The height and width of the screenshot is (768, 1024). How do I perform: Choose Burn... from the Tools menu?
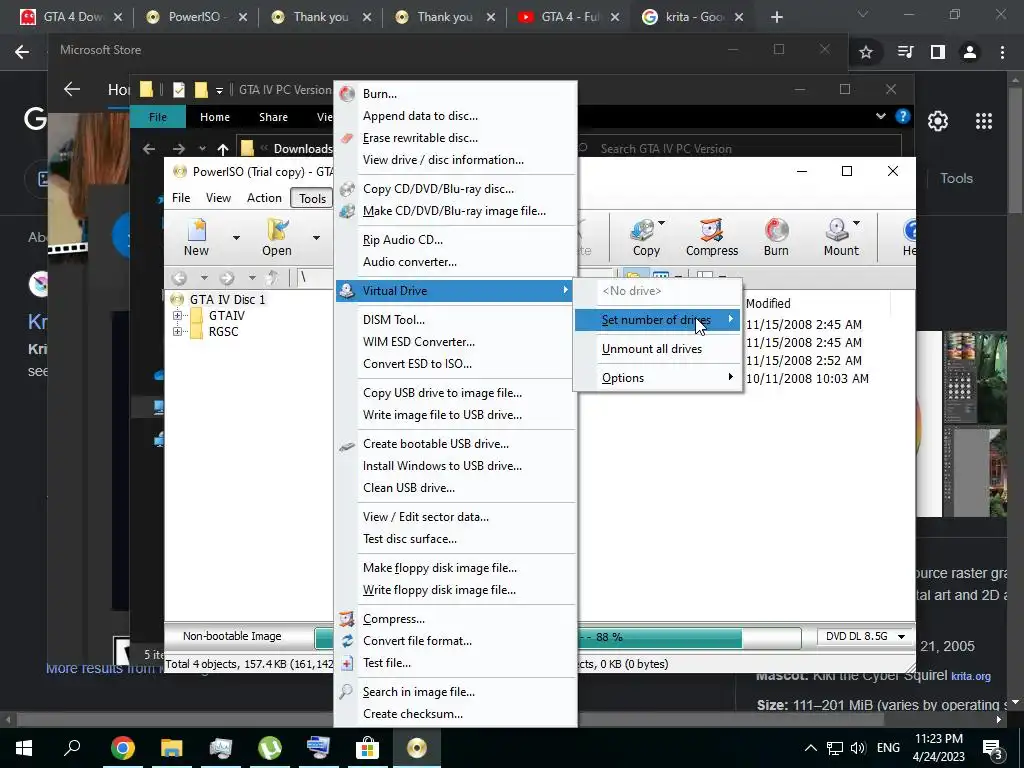[x=456, y=94]
